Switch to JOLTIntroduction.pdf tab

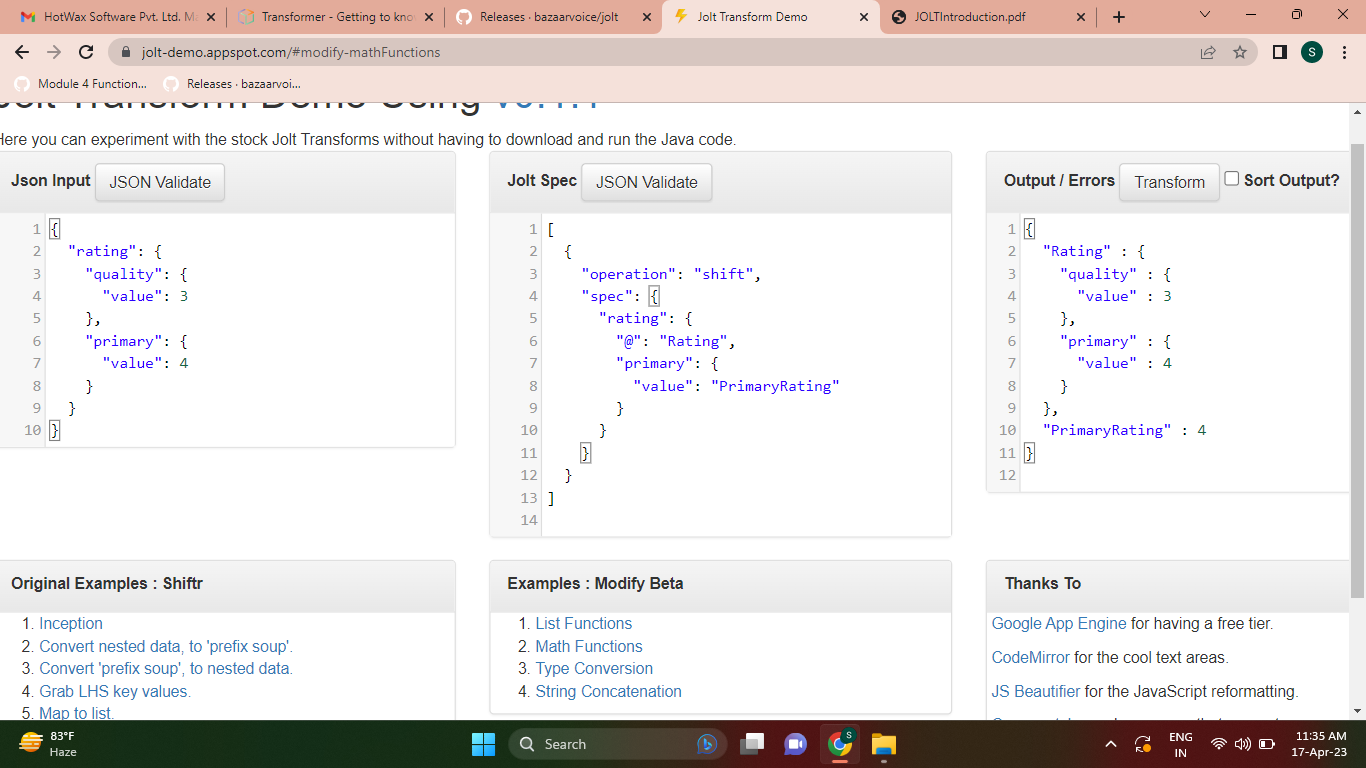[x=988, y=17]
